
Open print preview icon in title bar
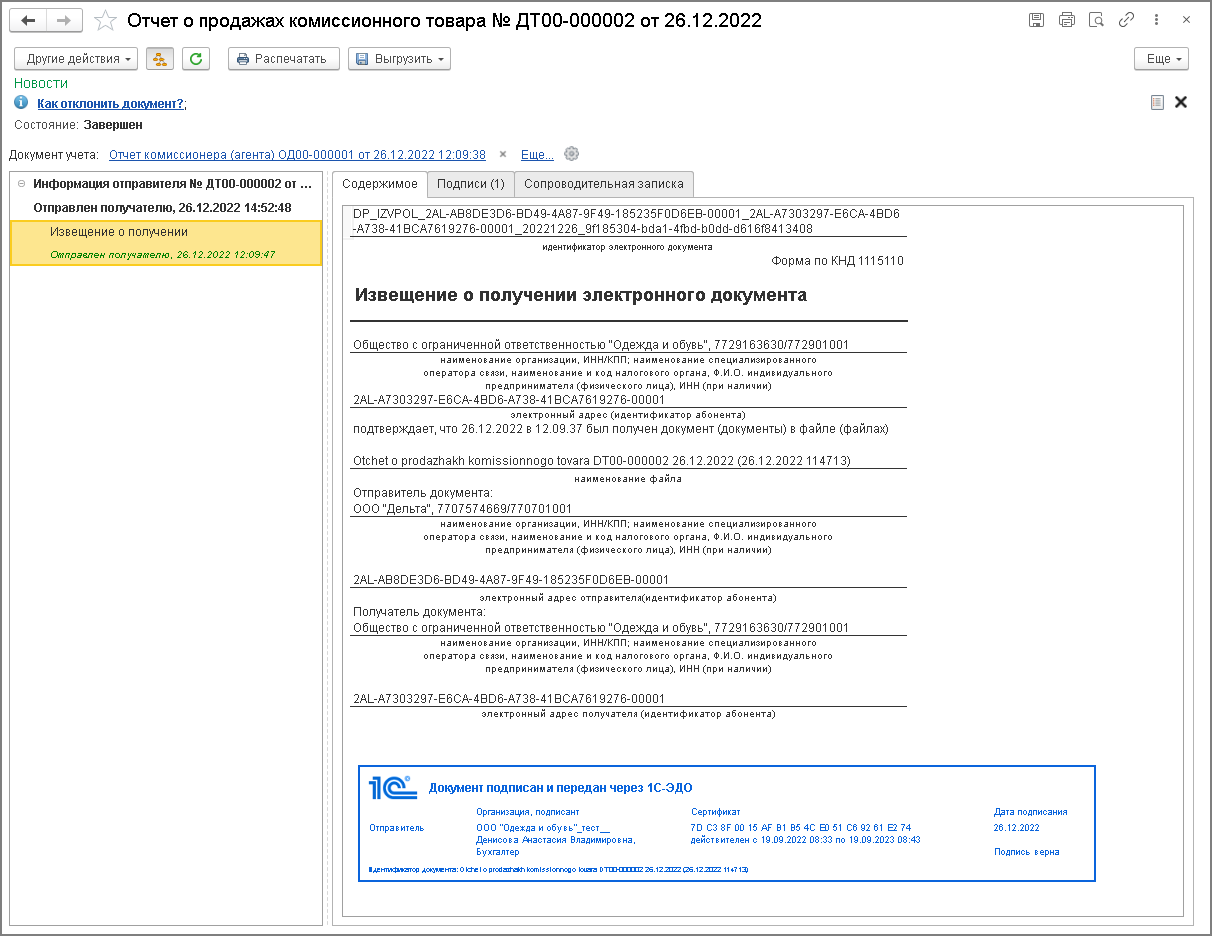click(x=1096, y=20)
